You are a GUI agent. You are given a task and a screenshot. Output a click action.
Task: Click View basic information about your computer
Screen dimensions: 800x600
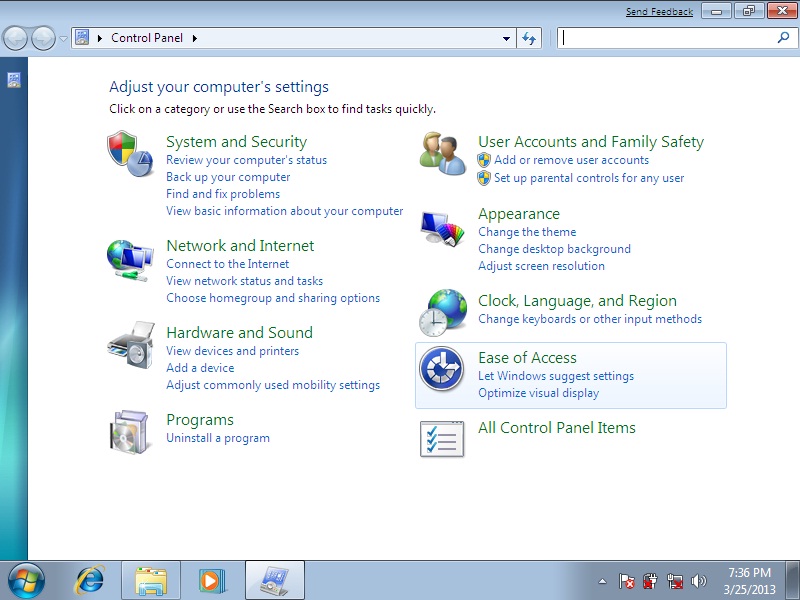pyautogui.click(x=285, y=211)
